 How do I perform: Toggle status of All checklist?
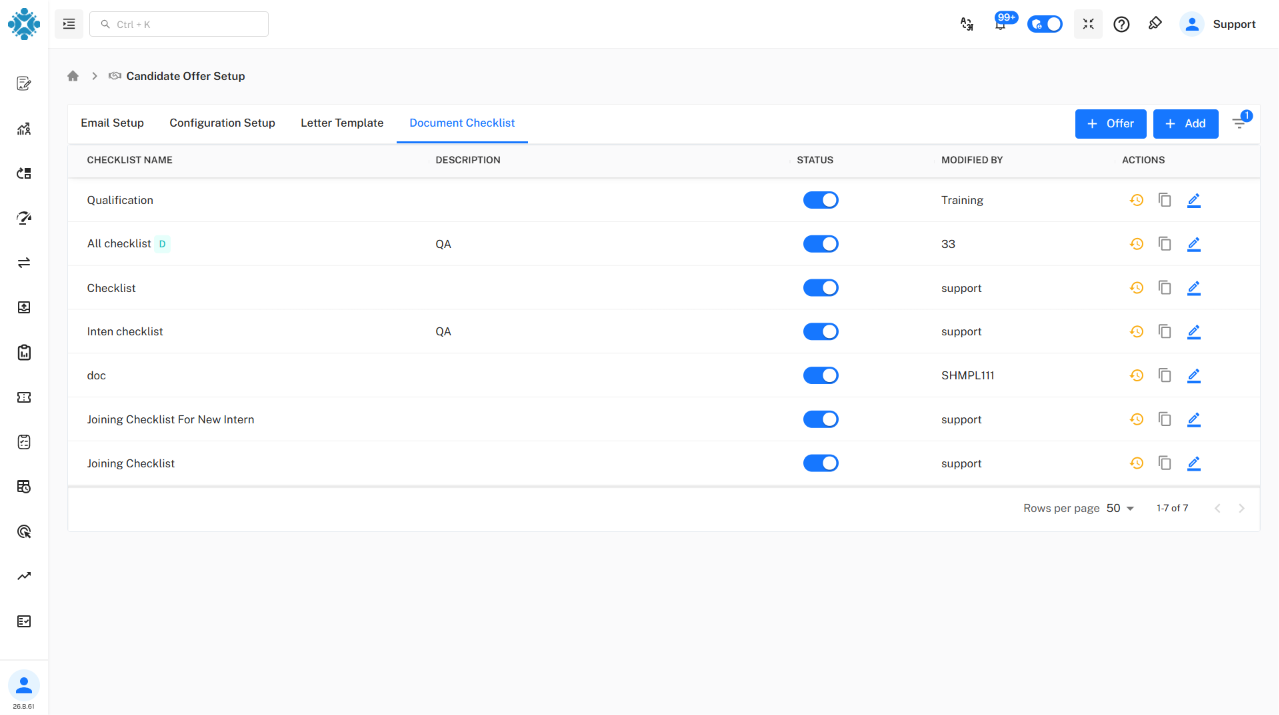click(821, 244)
